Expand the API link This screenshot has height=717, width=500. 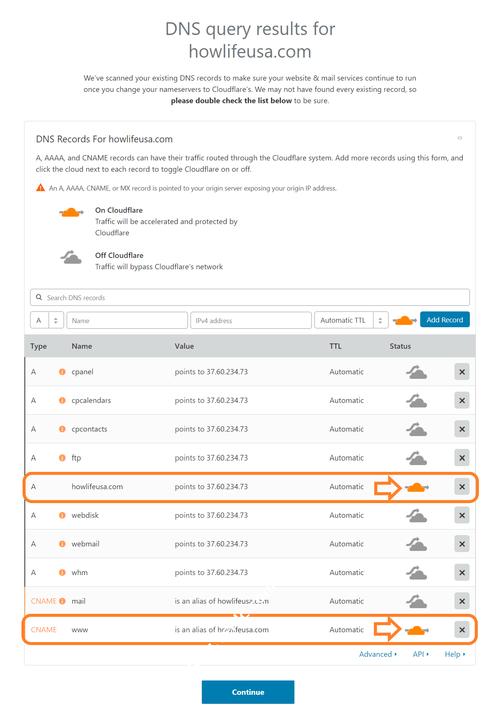(x=421, y=654)
